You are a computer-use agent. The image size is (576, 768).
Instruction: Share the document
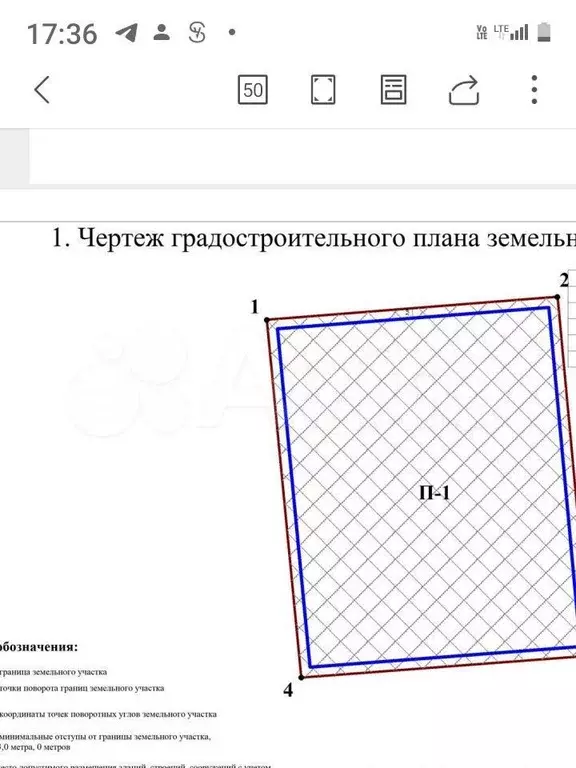(464, 90)
